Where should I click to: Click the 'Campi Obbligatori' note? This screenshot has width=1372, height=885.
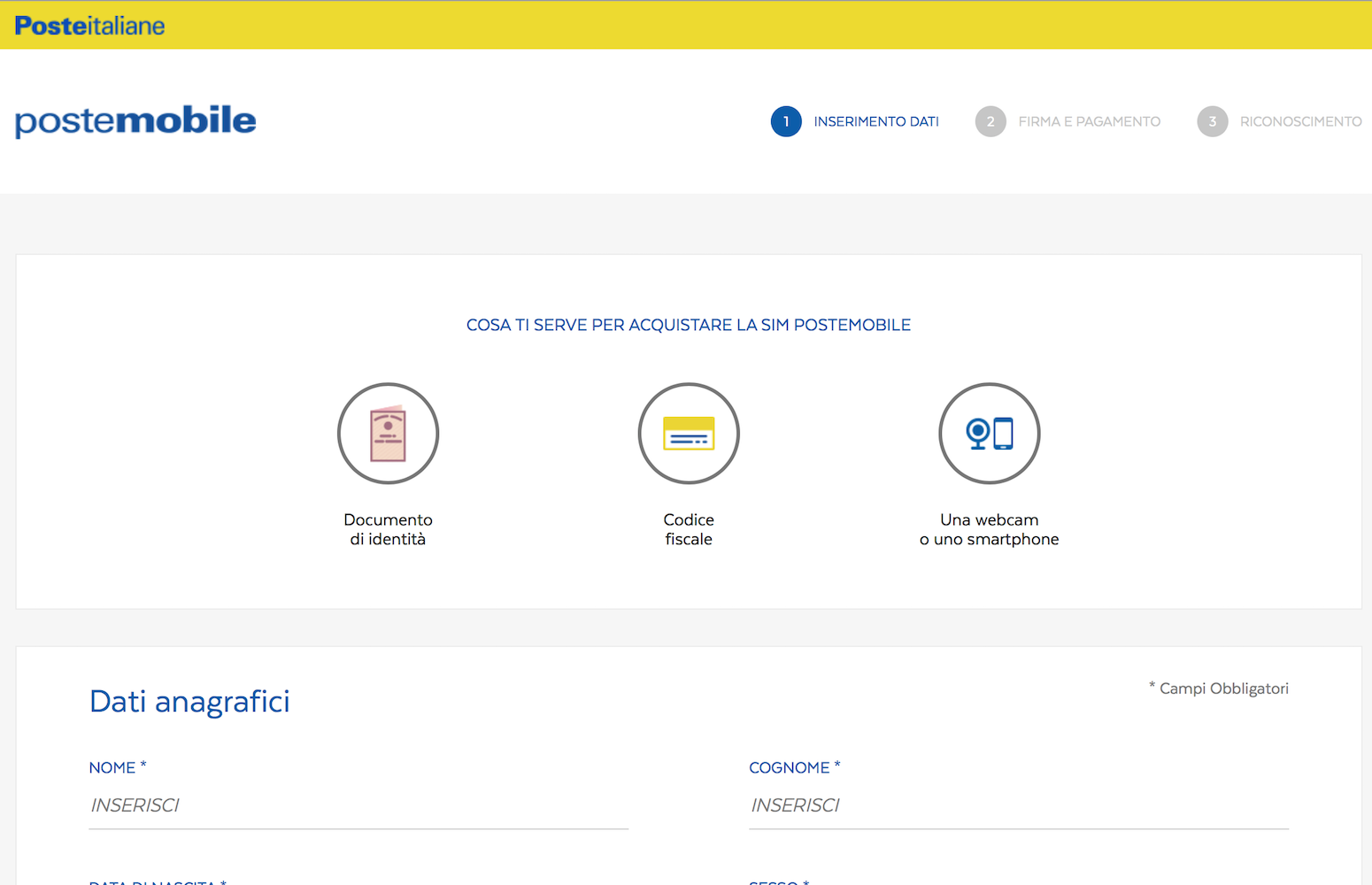click(1219, 689)
